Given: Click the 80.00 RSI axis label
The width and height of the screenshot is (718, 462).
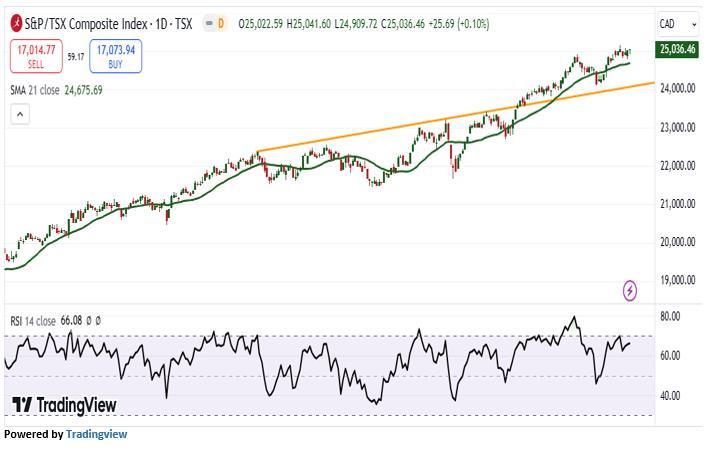Looking at the screenshot, I should pyautogui.click(x=670, y=316).
